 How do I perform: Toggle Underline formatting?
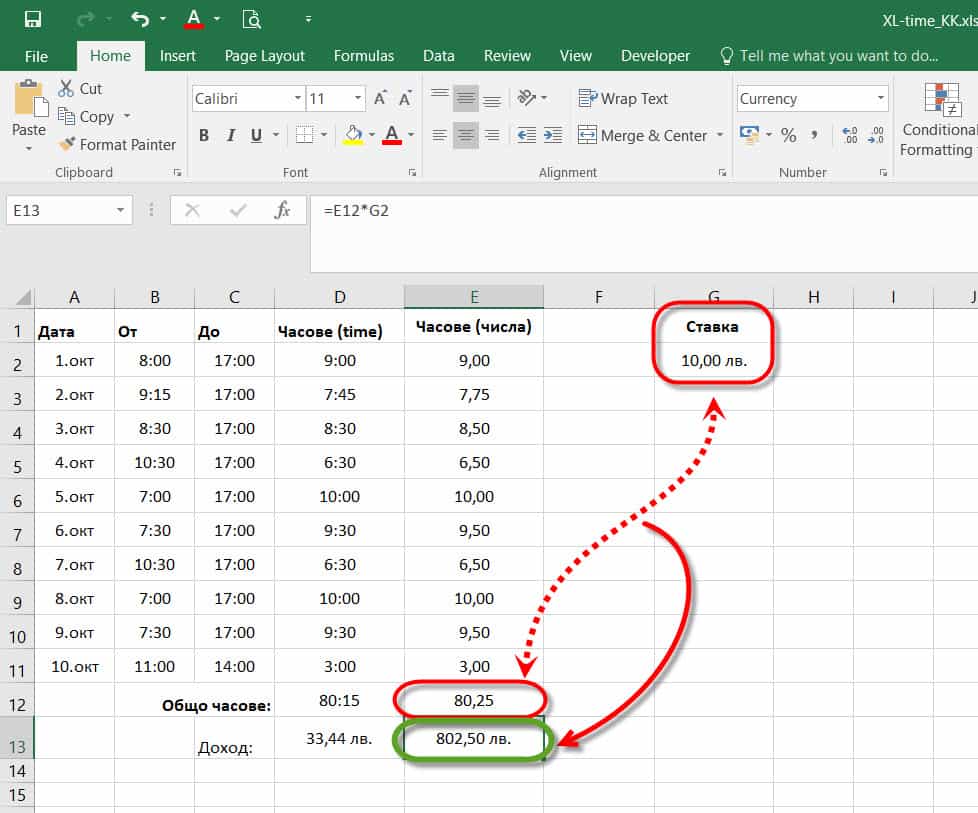click(256, 135)
